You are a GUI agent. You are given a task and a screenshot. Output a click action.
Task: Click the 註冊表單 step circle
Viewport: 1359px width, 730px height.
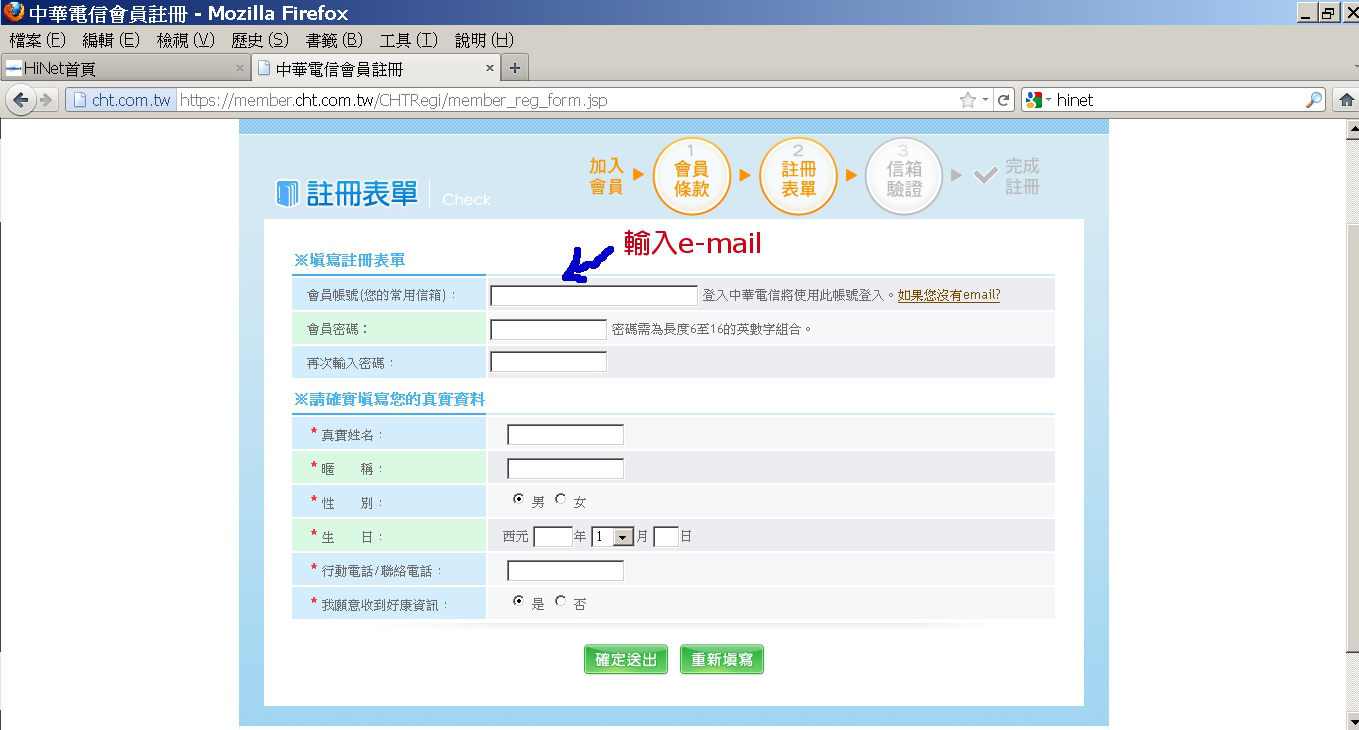(x=798, y=177)
